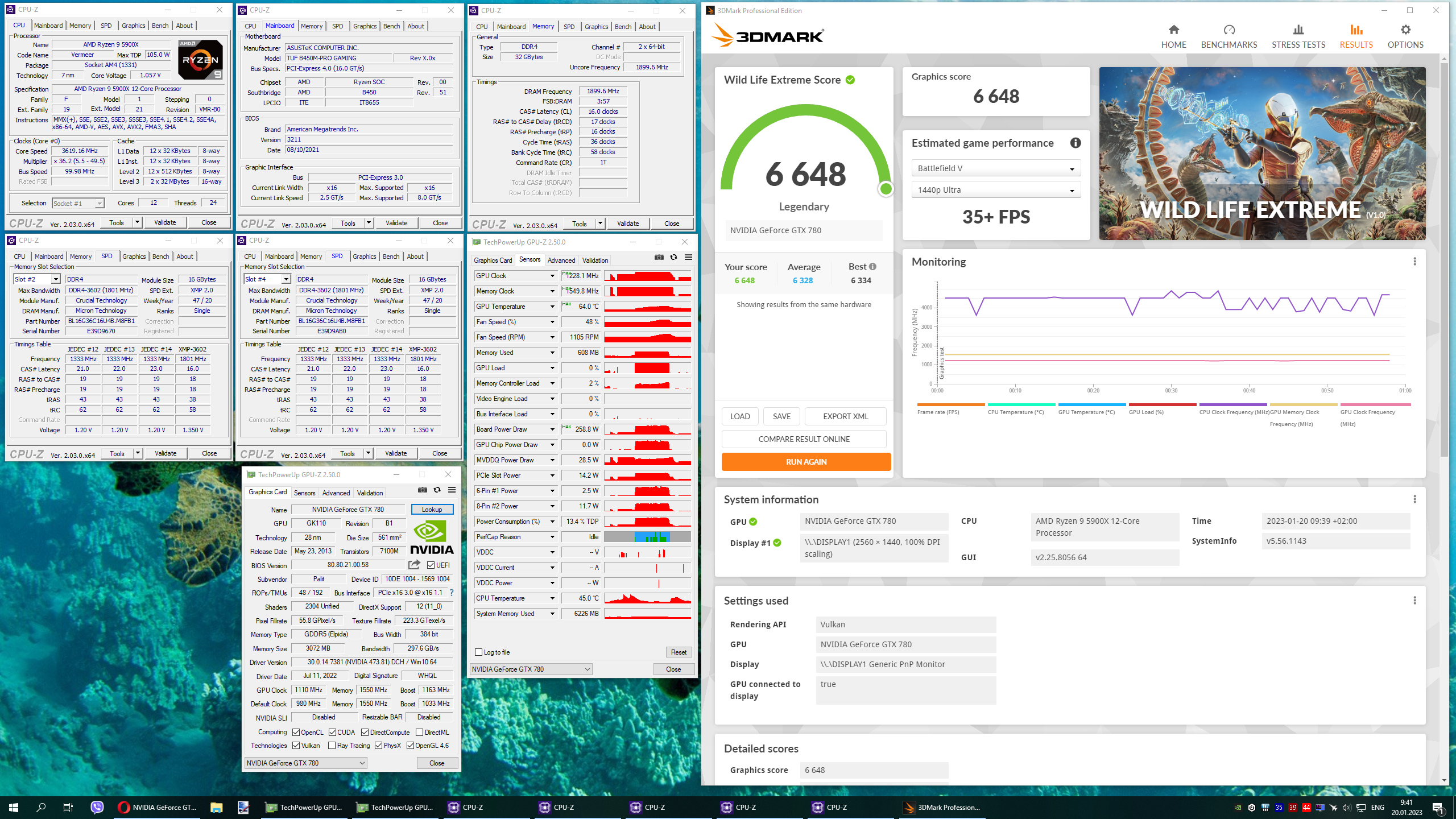Open the Slot #2 memory slot dropdown
Screen dimensions: 1456x819
coord(37,279)
